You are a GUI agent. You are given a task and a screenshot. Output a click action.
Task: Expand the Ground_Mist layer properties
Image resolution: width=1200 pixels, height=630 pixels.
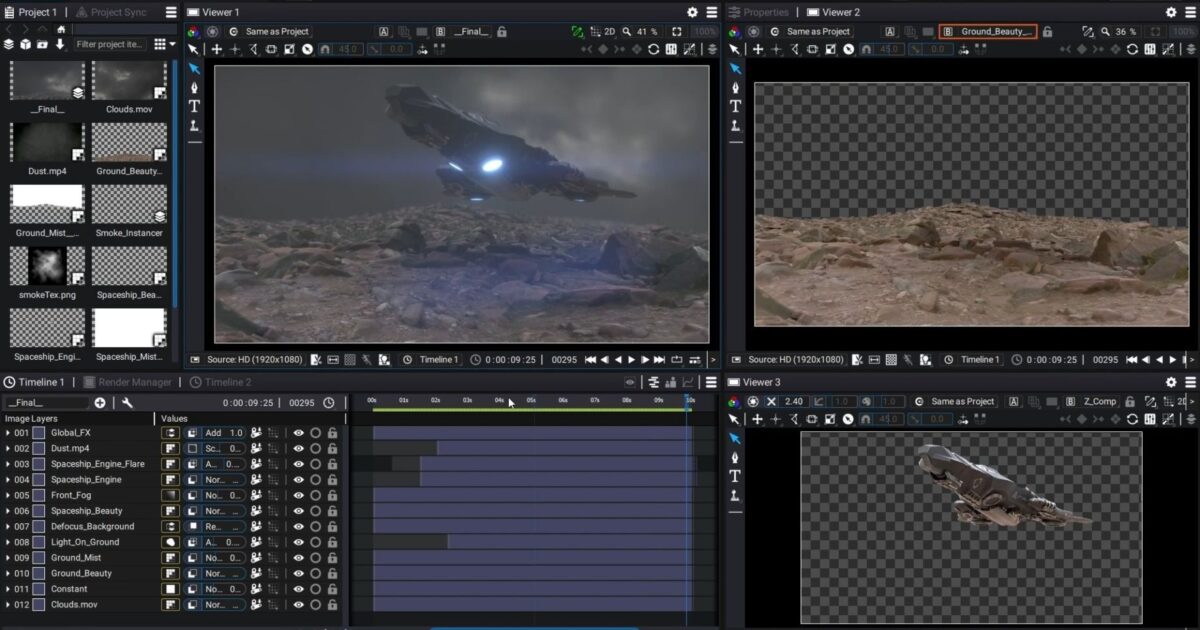tap(8, 558)
